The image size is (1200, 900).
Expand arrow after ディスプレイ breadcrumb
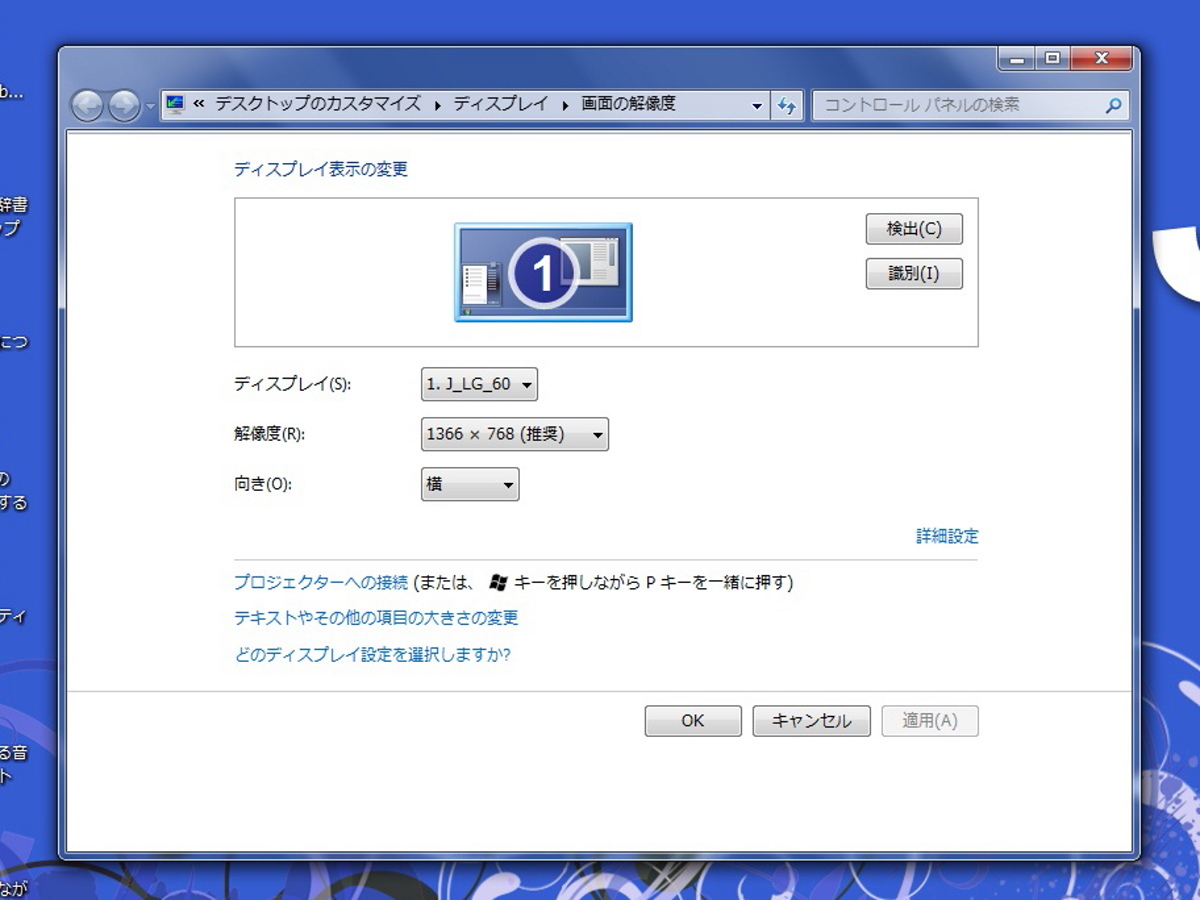(x=566, y=105)
